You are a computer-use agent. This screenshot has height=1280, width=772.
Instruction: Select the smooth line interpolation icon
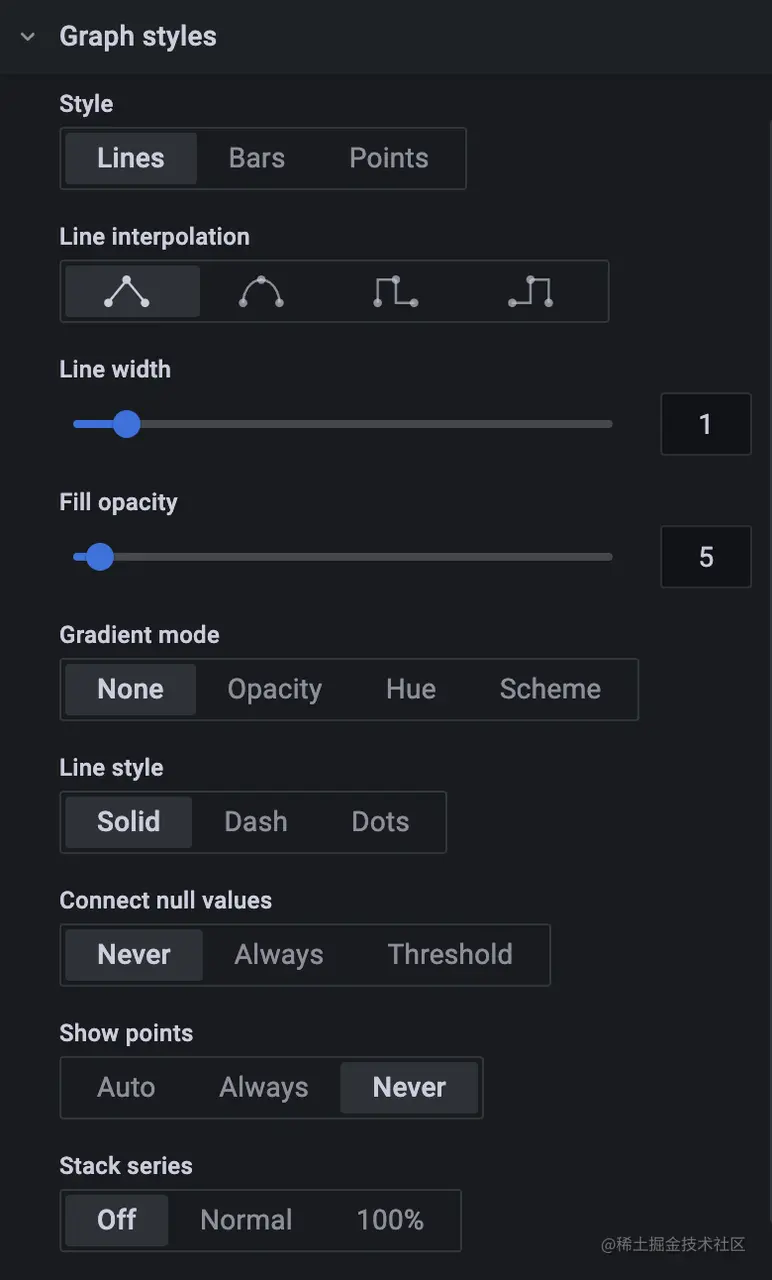pyautogui.click(x=260, y=291)
